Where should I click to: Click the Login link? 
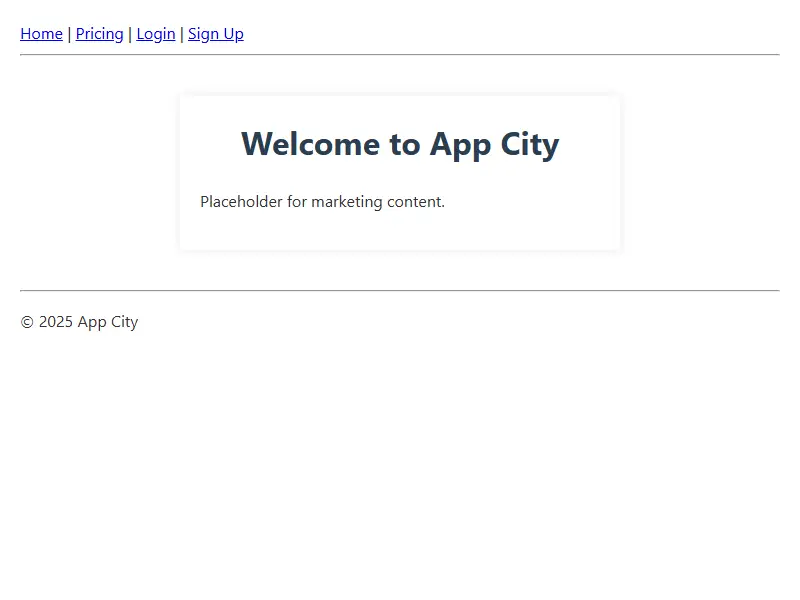[156, 34]
